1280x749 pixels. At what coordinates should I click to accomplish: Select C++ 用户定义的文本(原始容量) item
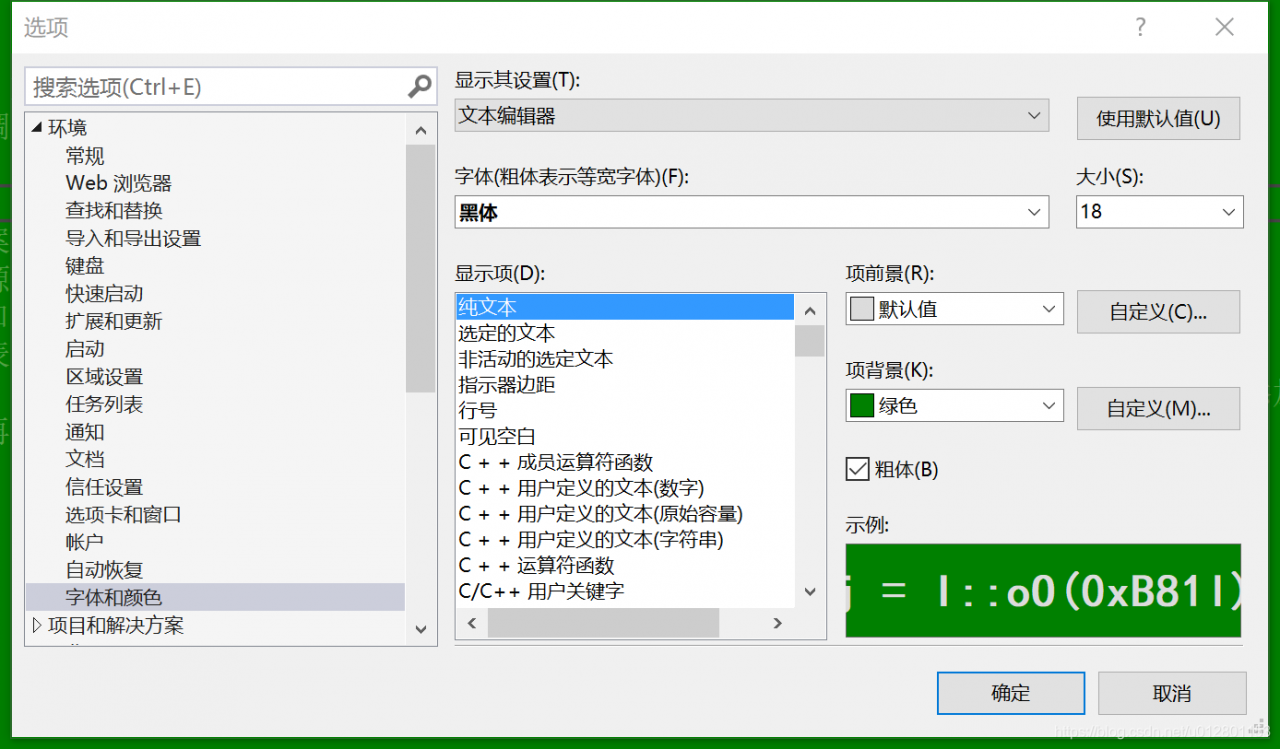pos(600,514)
